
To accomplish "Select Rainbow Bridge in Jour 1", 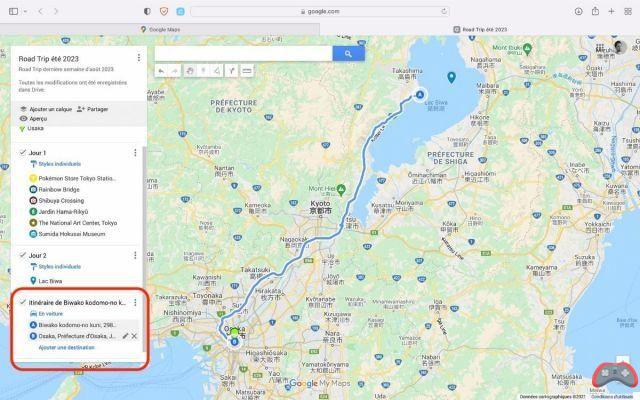I will point(54,189).
